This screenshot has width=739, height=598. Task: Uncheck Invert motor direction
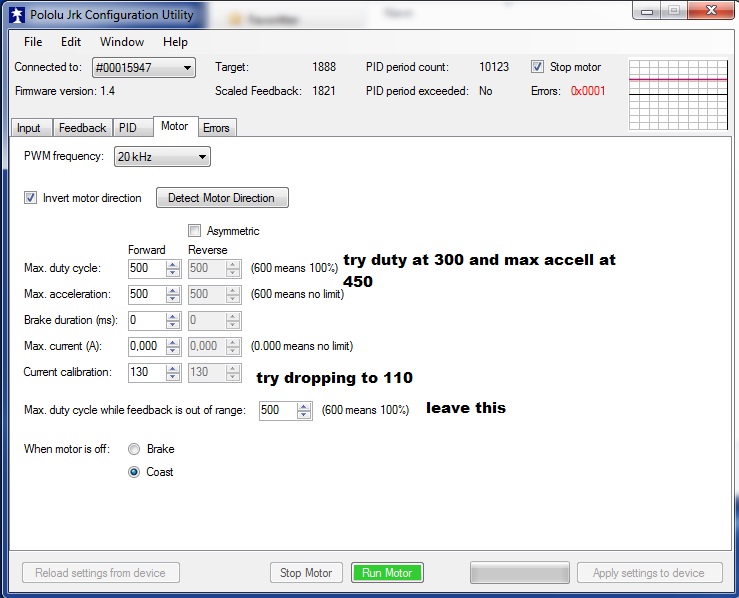30,198
